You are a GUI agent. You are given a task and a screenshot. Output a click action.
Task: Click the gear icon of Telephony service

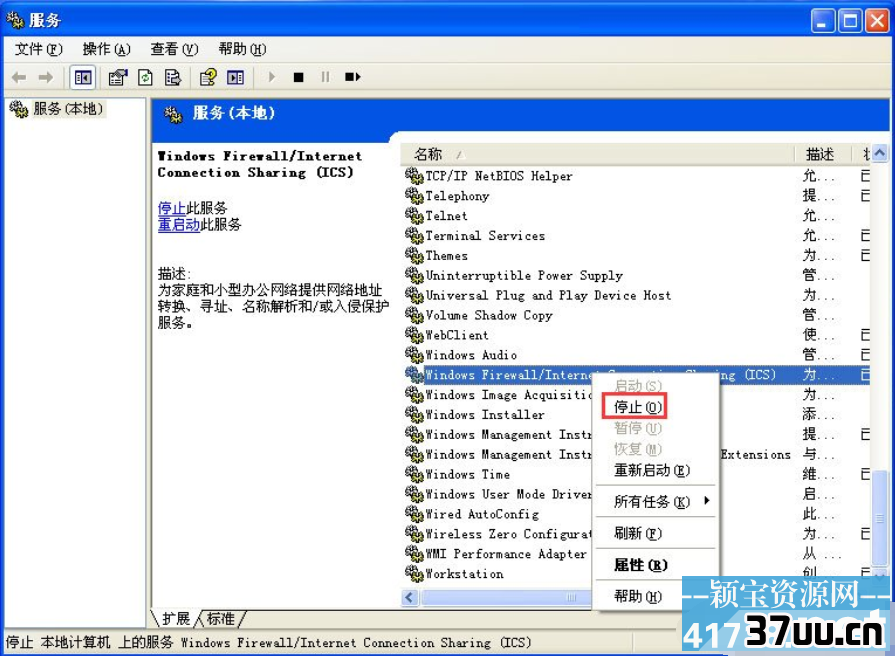click(414, 196)
